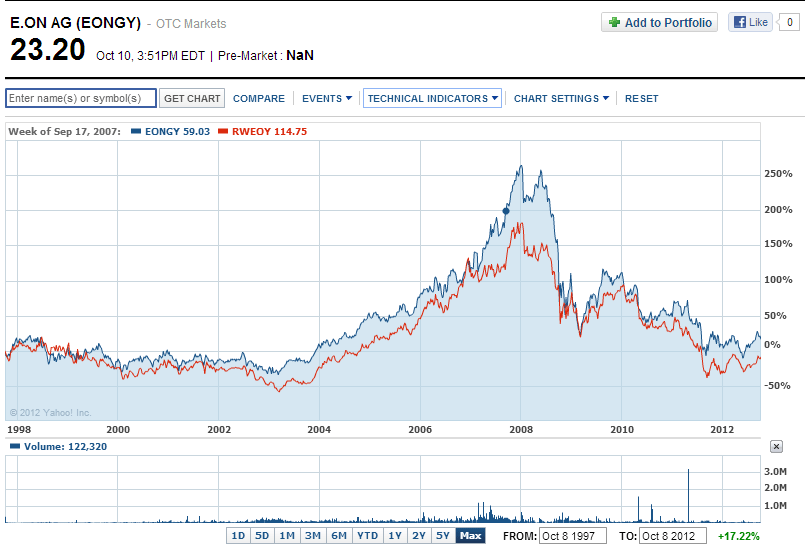Select the 3M time range

pyautogui.click(x=313, y=536)
